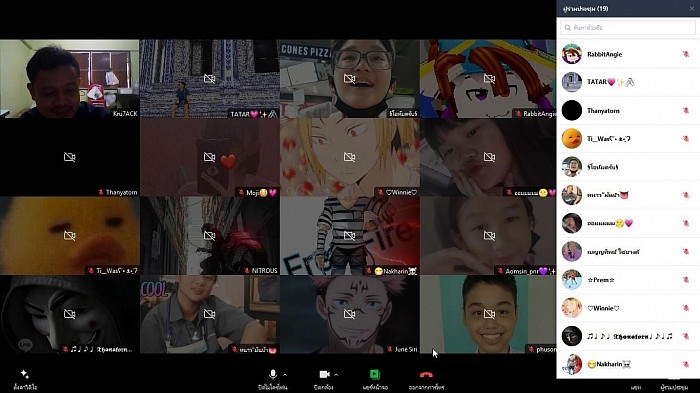The height and width of the screenshot is (393, 700).
Task: Toggle Thanyatorn's muted microphone in the list
Action: (686, 110)
